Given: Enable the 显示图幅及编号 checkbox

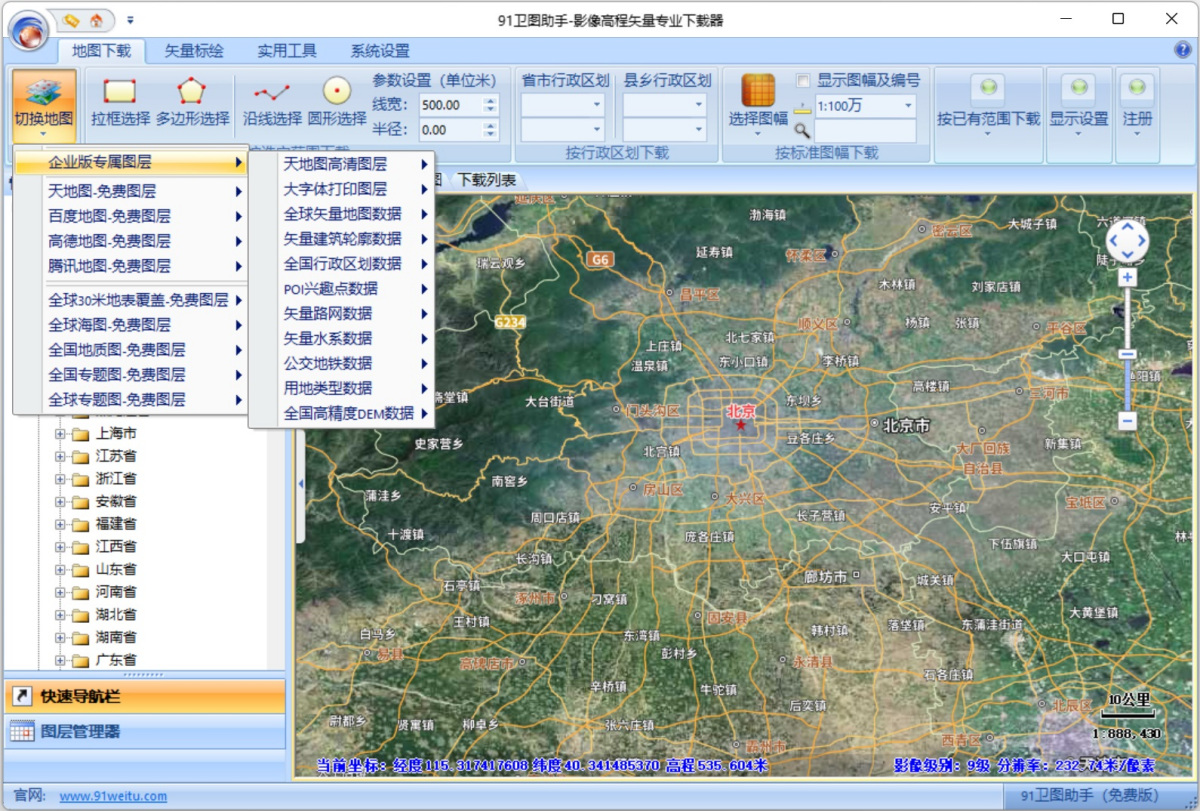Looking at the screenshot, I should [x=802, y=80].
